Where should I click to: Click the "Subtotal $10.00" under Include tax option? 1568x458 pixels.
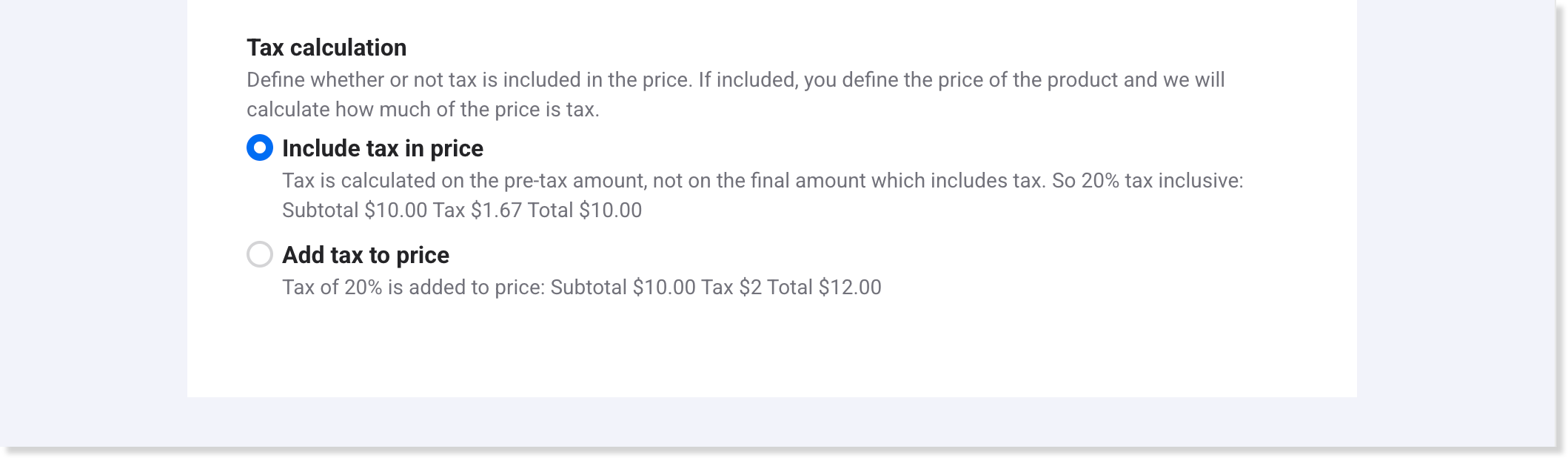tap(355, 210)
